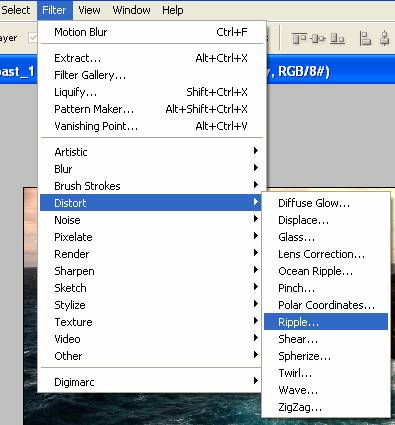Choose Twirl... distort filter
This screenshot has height=425, width=395.
tap(326, 373)
